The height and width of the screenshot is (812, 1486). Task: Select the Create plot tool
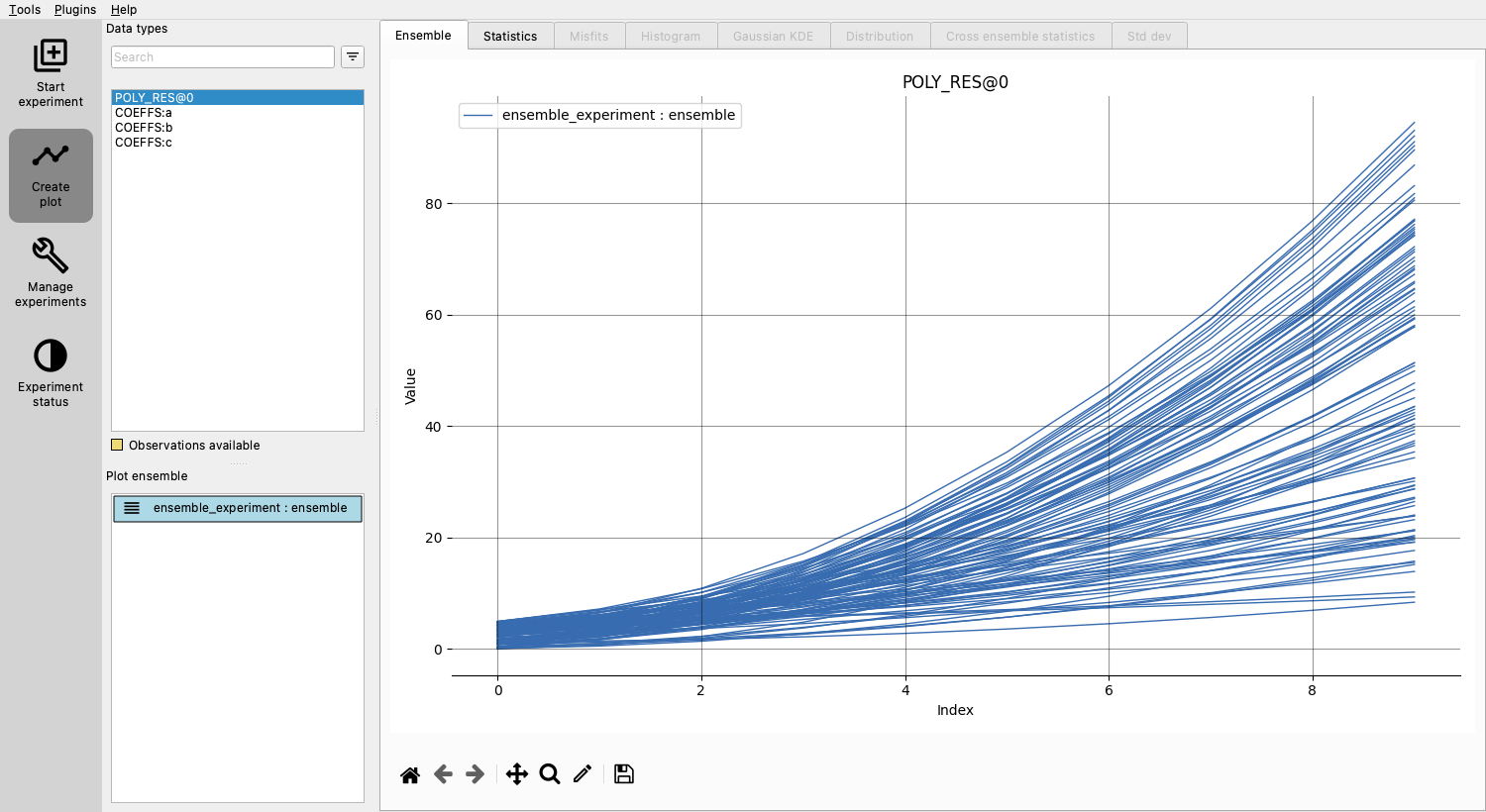tap(51, 175)
